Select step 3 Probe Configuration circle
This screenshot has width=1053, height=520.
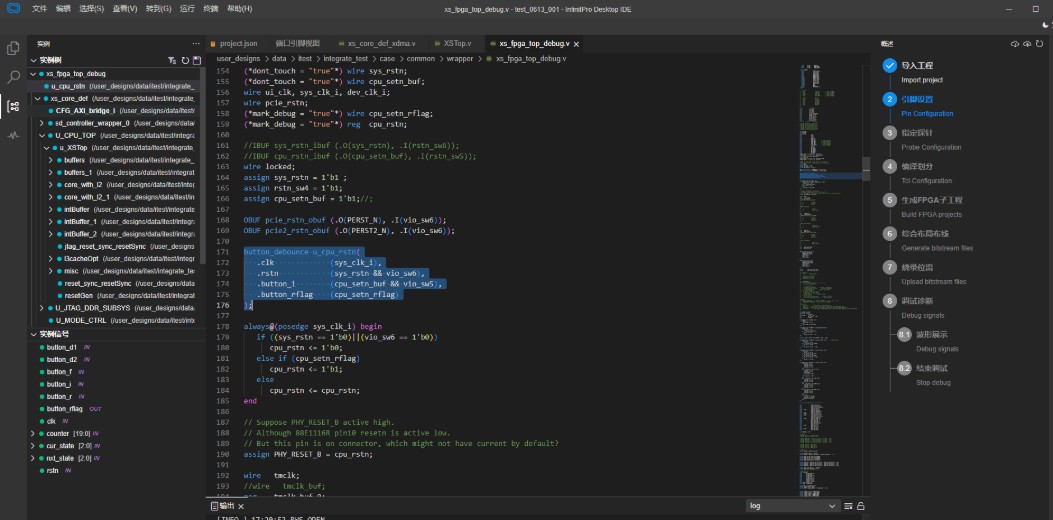[890, 133]
